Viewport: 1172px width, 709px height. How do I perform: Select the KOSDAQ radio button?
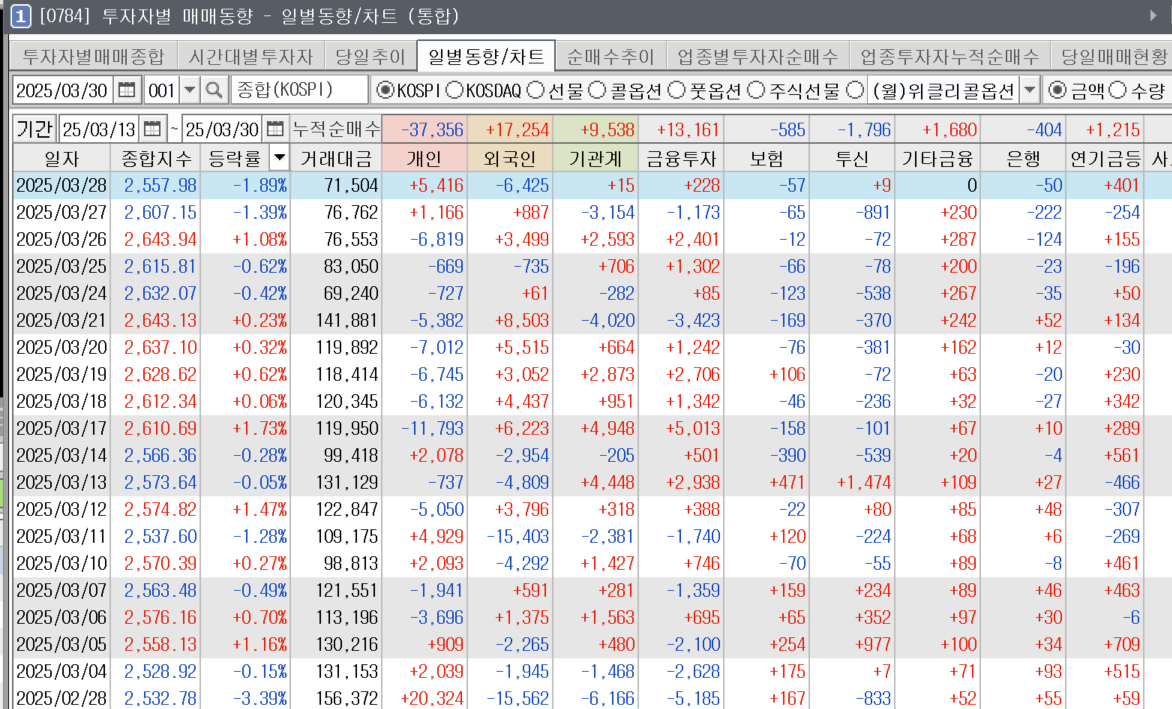pyautogui.click(x=454, y=91)
